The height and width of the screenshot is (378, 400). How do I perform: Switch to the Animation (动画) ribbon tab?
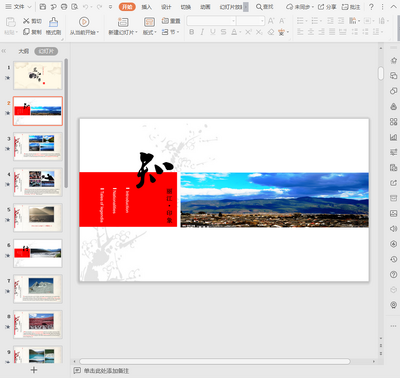(x=205, y=7)
